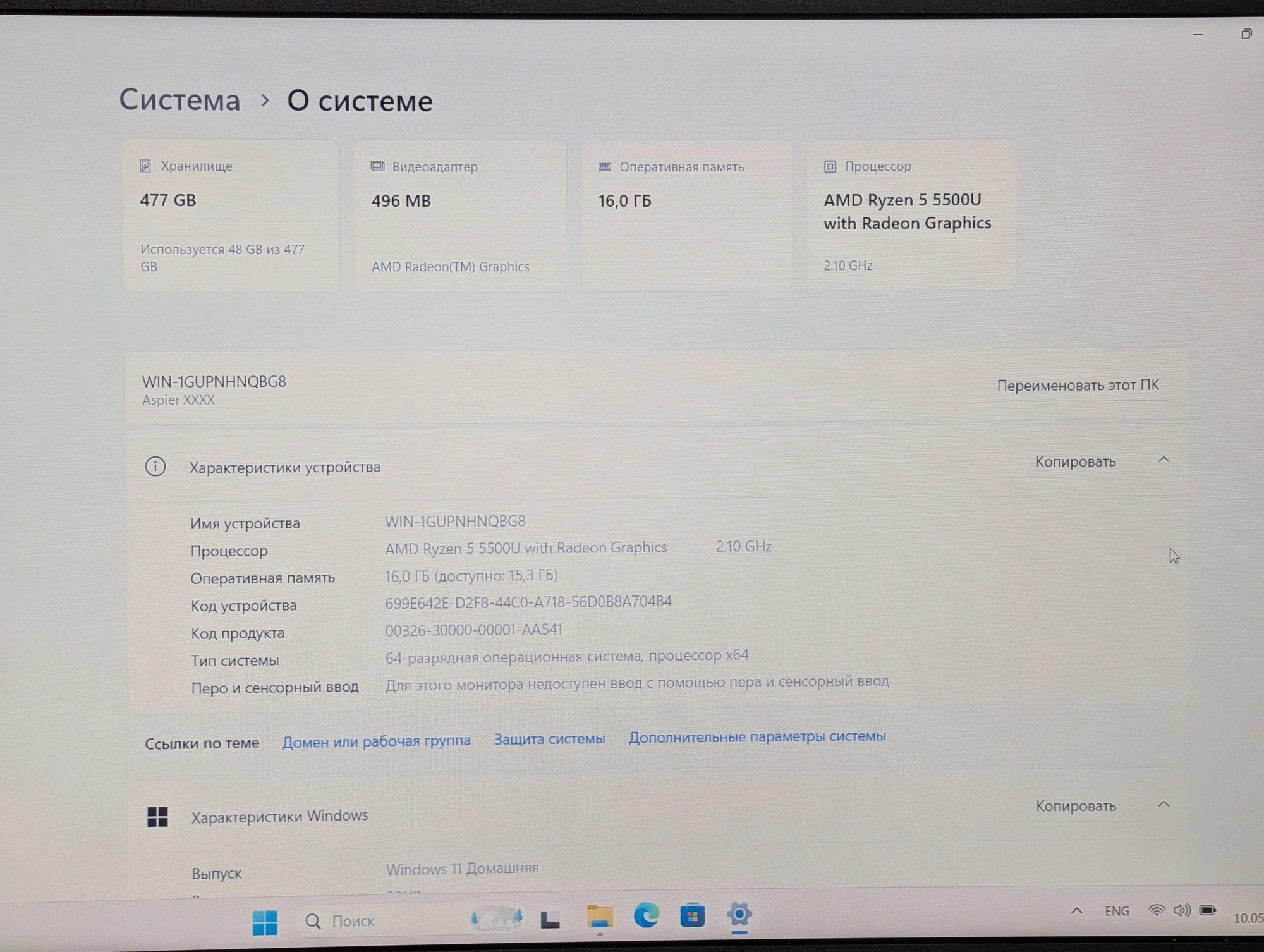Click the Ссылки по теме label
The image size is (1264, 952).
[202, 743]
